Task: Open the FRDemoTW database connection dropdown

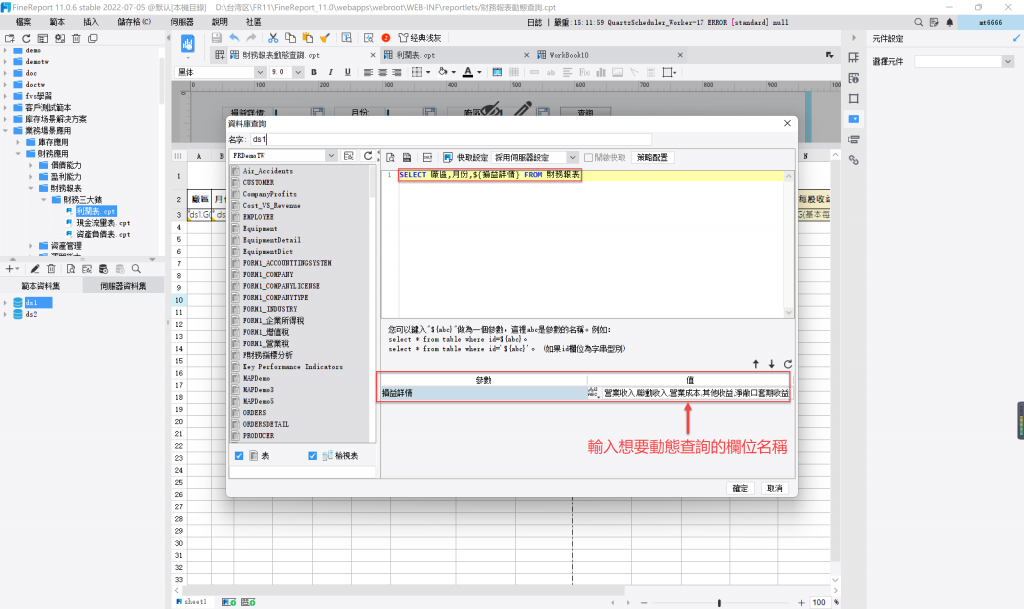Action: [x=331, y=156]
